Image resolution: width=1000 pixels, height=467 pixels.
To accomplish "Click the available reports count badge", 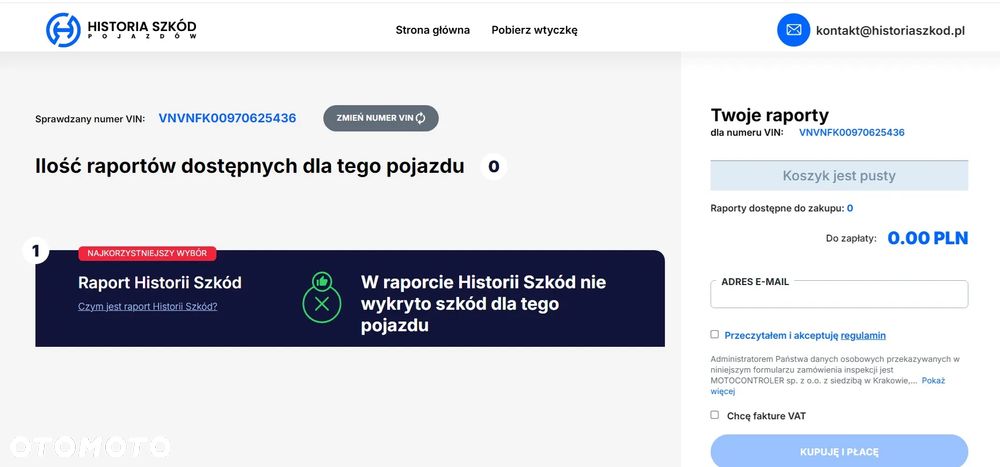I will click(x=493, y=166).
